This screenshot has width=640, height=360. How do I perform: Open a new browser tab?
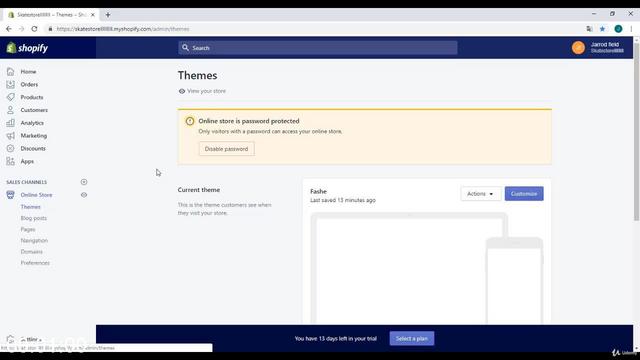[x=108, y=15]
